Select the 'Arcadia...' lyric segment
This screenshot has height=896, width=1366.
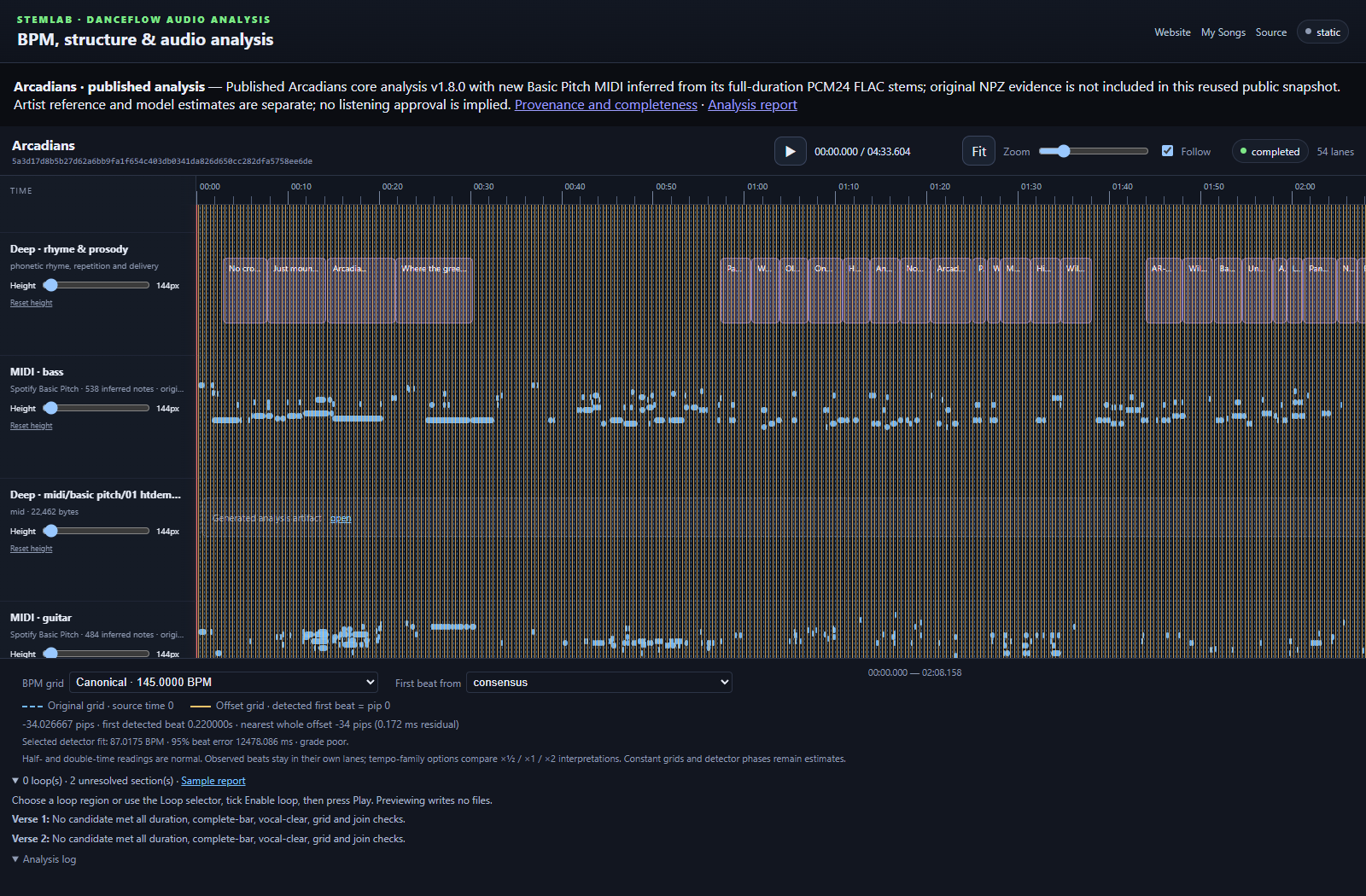(x=361, y=290)
